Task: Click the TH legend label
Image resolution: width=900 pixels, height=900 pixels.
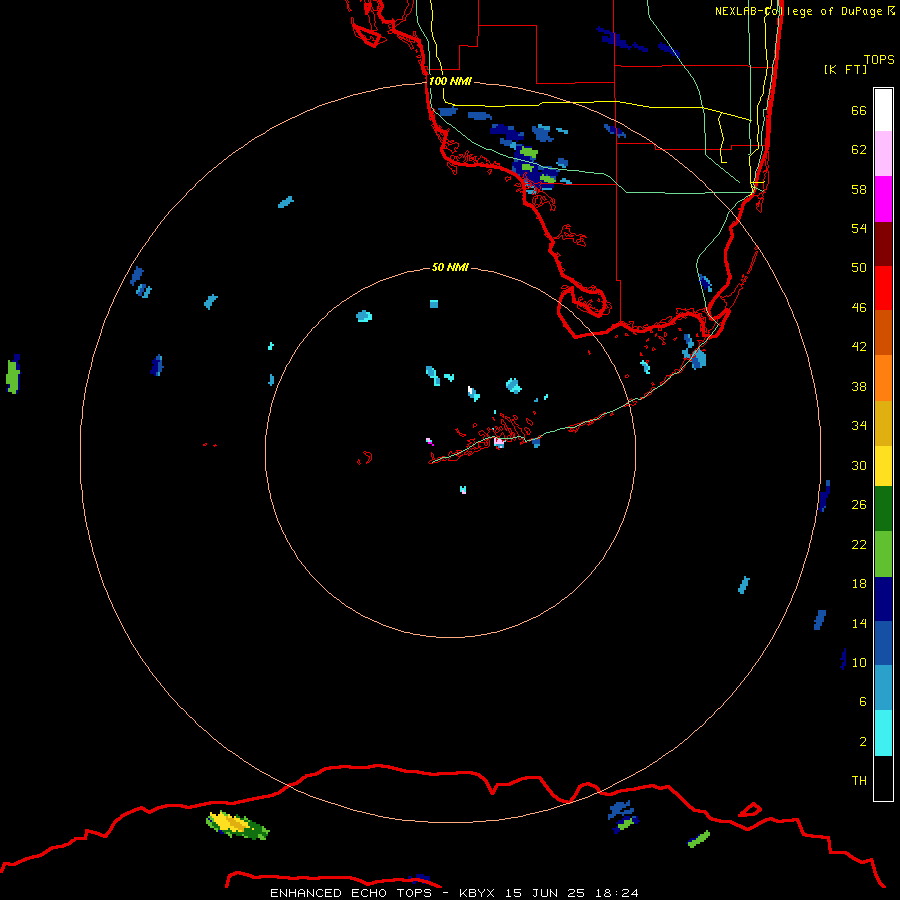Action: coord(859,781)
